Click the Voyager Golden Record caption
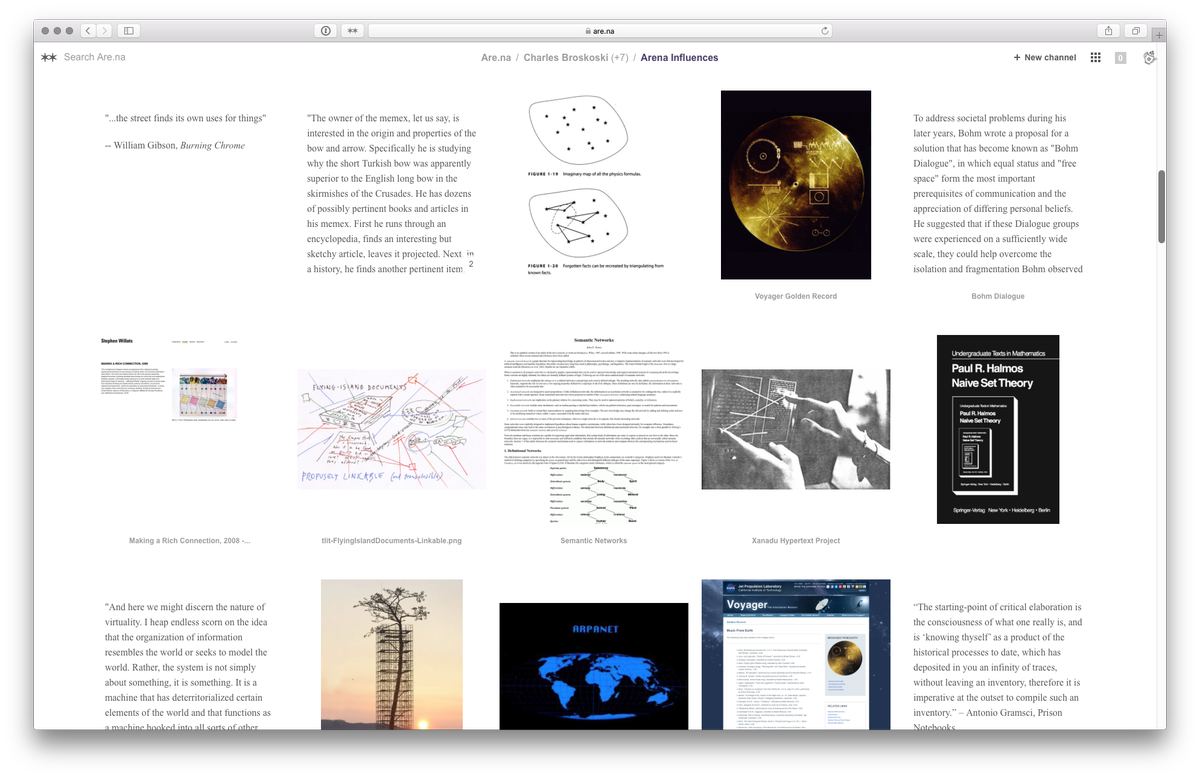Image resolution: width=1200 pixels, height=778 pixels. tap(796, 296)
